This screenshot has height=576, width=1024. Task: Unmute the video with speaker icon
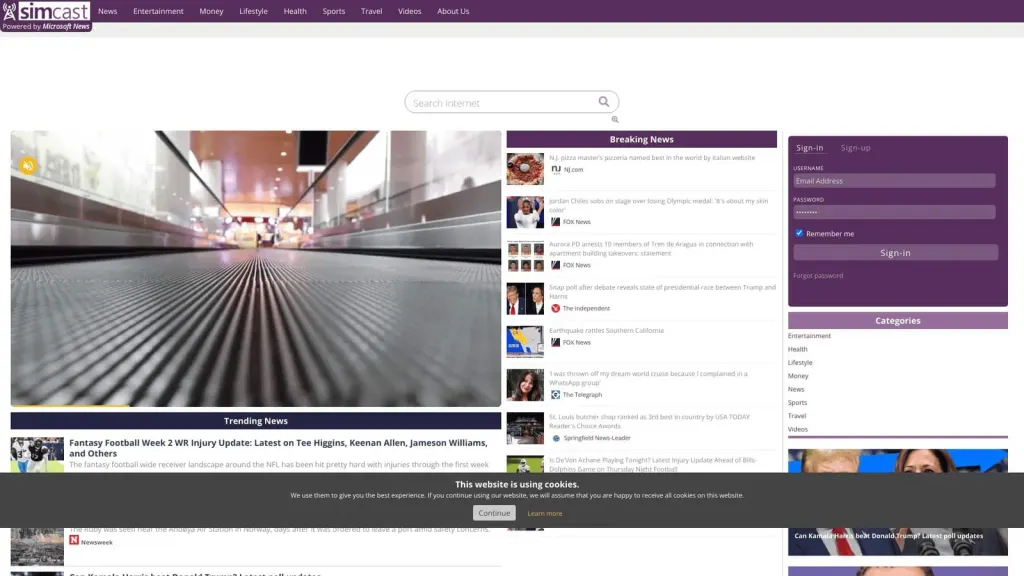(x=27, y=166)
